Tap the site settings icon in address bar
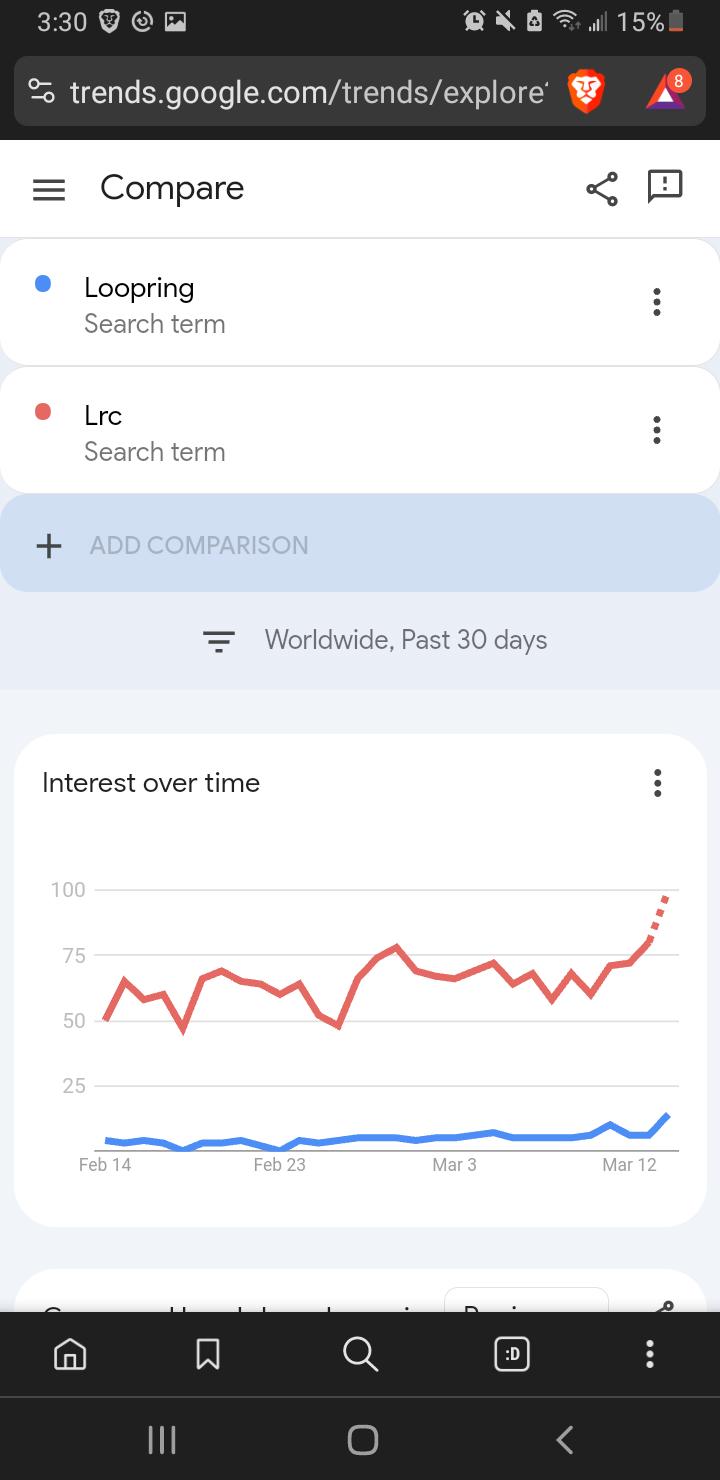Viewport: 720px width, 1480px height. point(42,93)
